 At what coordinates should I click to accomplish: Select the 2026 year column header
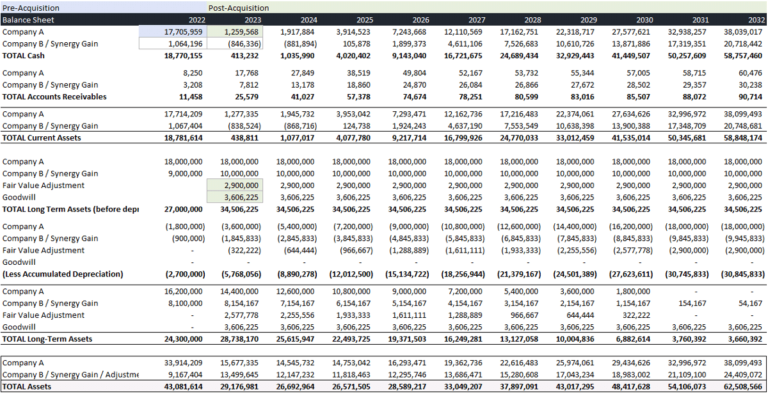point(420,20)
